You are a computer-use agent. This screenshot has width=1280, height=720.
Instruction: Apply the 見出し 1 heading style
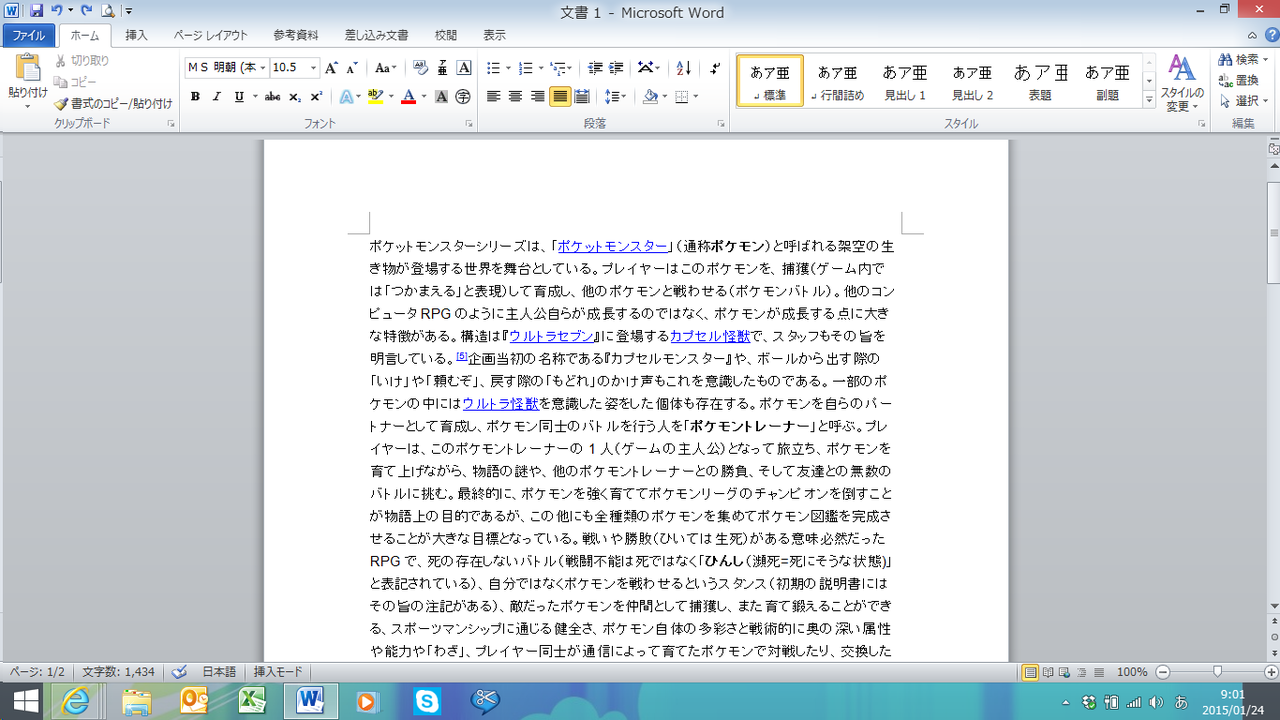(905, 81)
